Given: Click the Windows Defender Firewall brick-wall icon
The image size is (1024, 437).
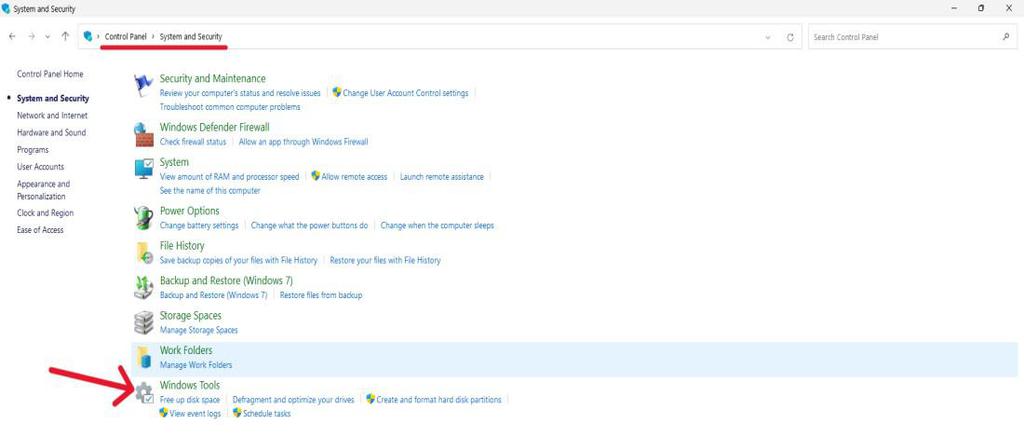Looking at the screenshot, I should coord(143,135).
